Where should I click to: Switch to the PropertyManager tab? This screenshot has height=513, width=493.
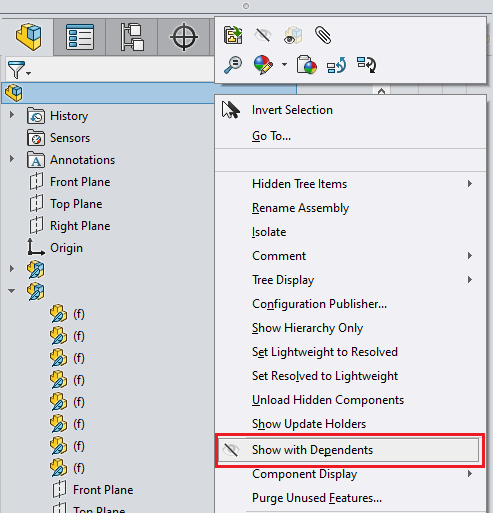(x=80, y=37)
